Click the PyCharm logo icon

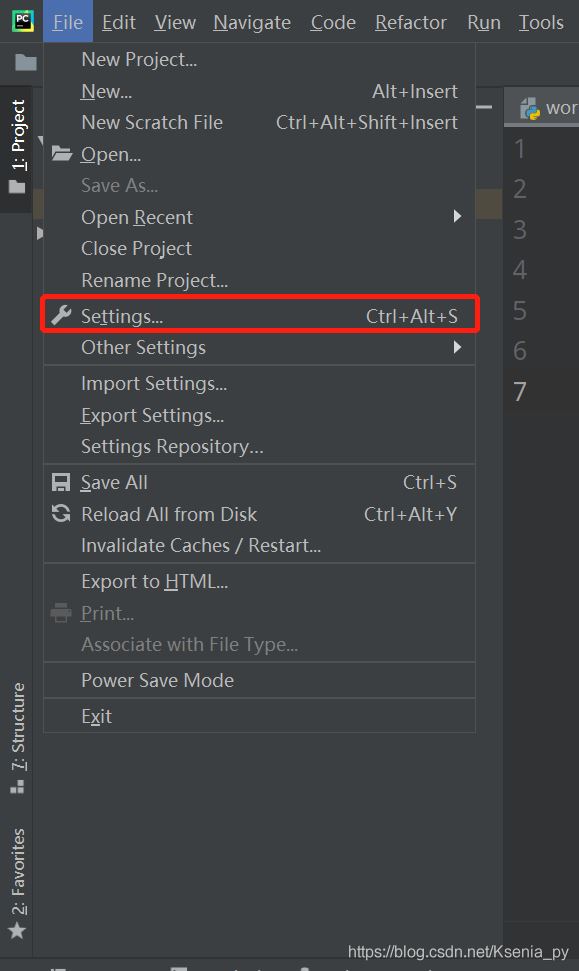pyautogui.click(x=22, y=21)
